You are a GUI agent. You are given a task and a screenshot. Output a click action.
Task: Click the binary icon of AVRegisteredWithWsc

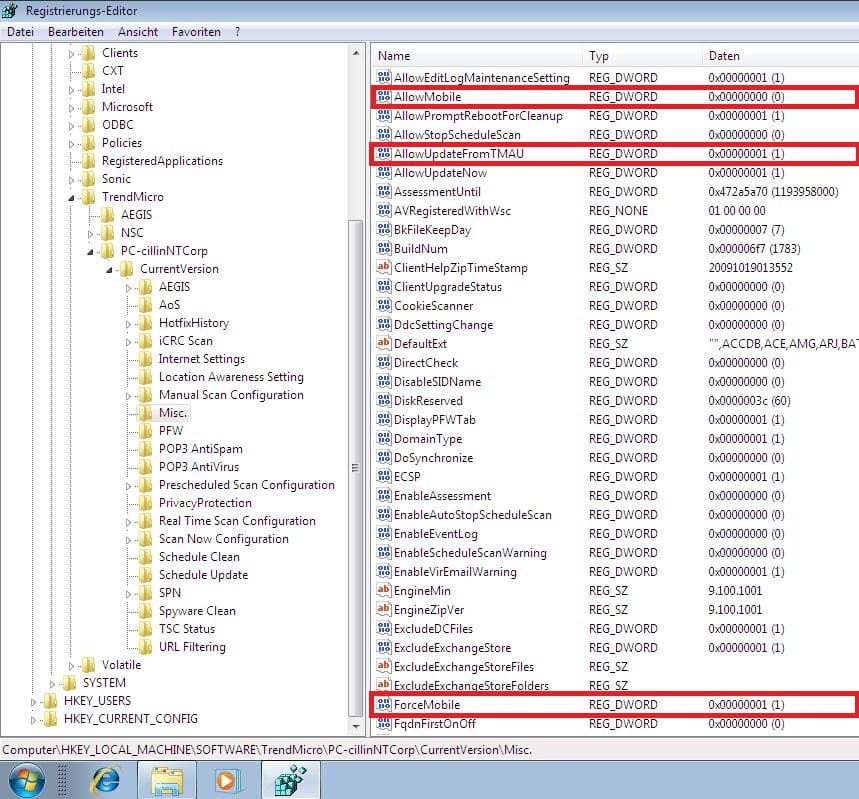[x=384, y=210]
